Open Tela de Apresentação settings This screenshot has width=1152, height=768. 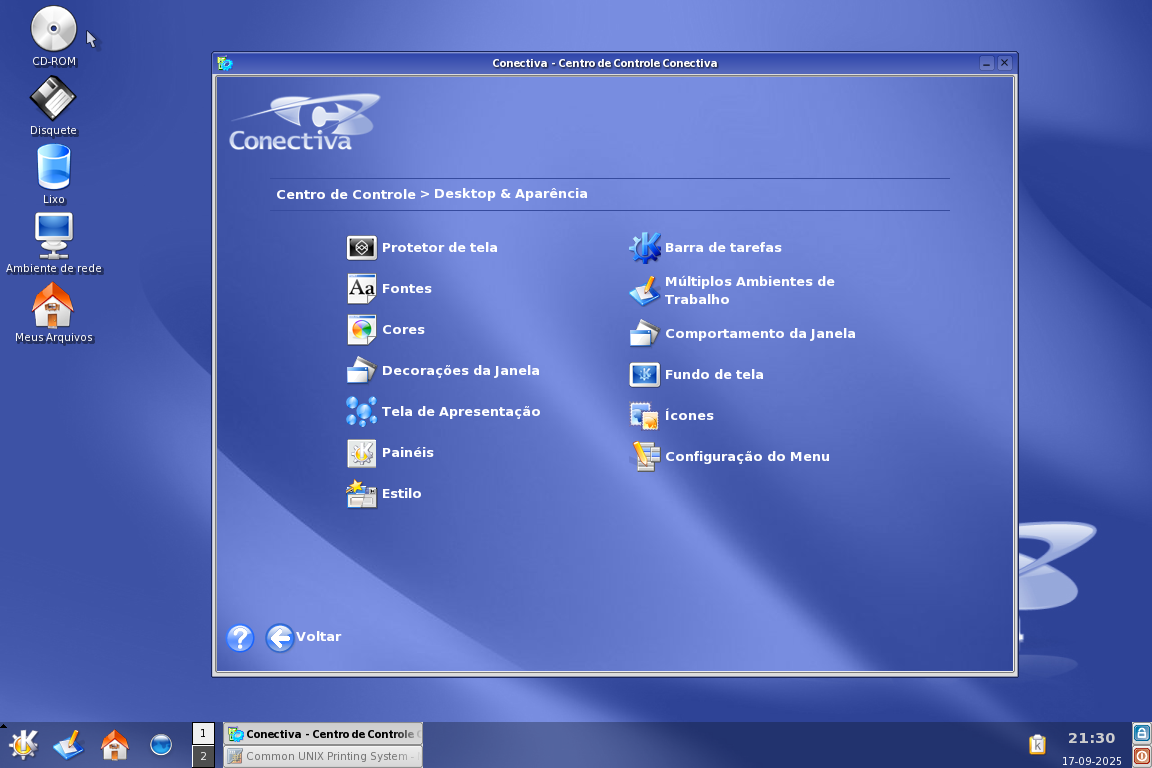click(x=461, y=411)
